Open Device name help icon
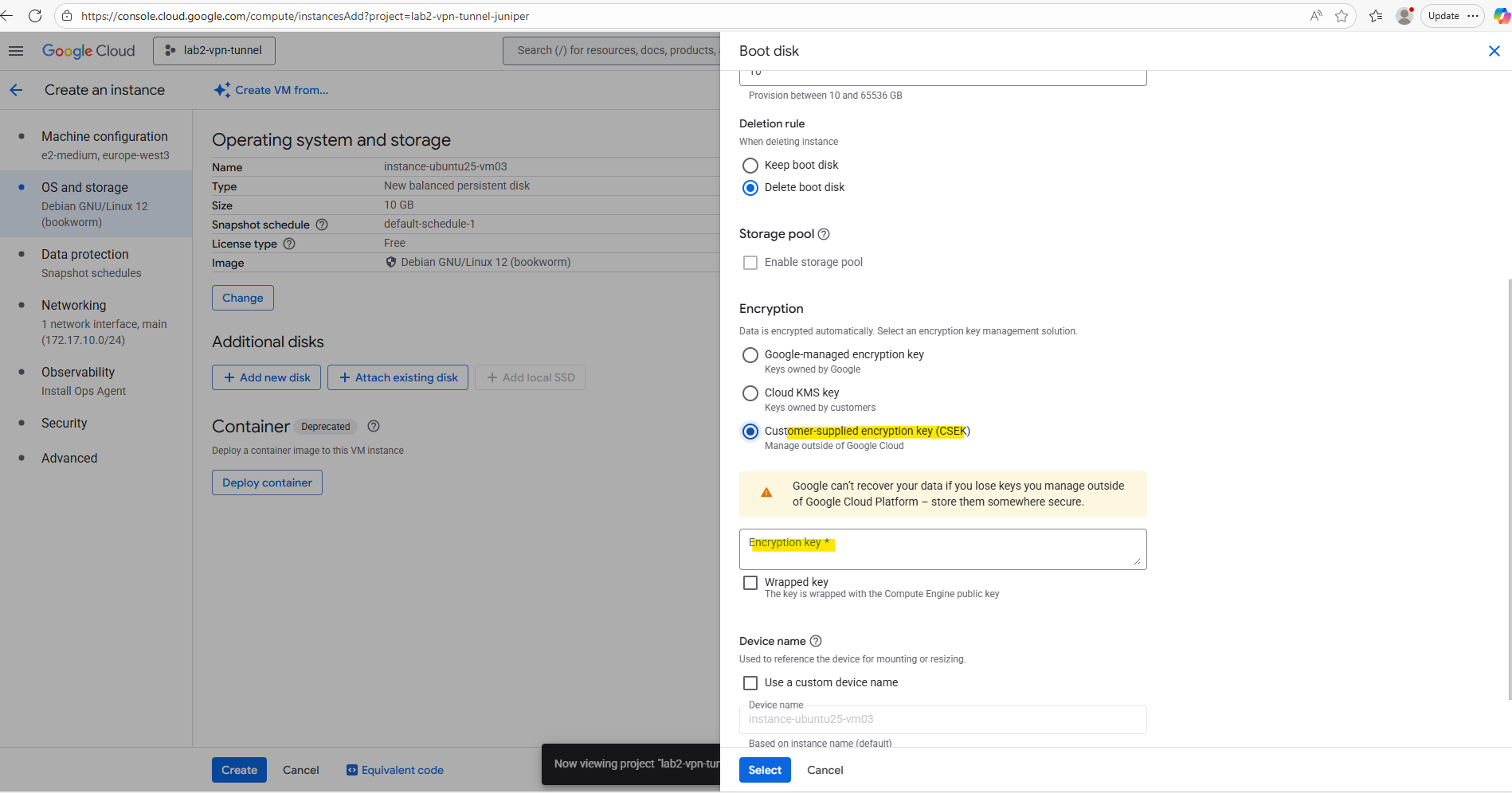Screen dimensions: 1512x793 tap(816, 641)
